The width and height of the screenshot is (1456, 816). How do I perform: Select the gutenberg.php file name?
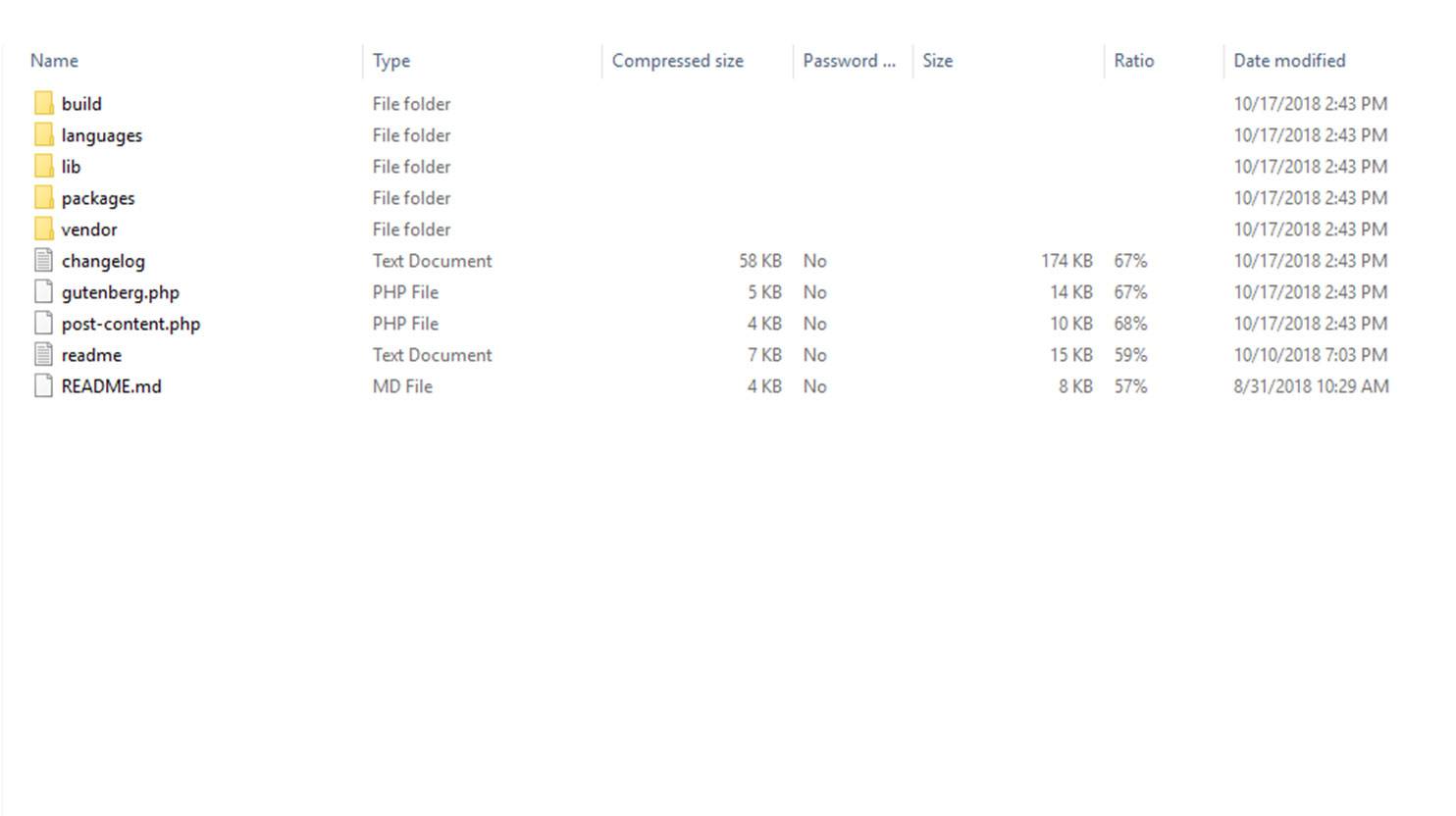click(121, 292)
